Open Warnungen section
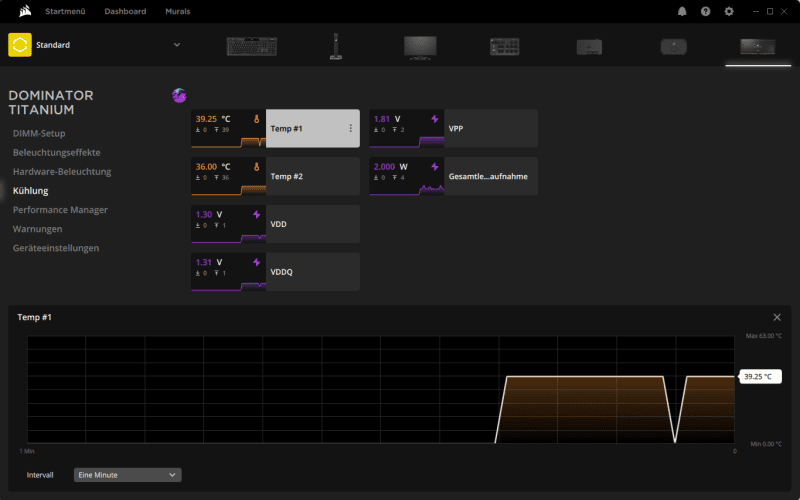Screen dimensions: 800x500 click(x=38, y=229)
